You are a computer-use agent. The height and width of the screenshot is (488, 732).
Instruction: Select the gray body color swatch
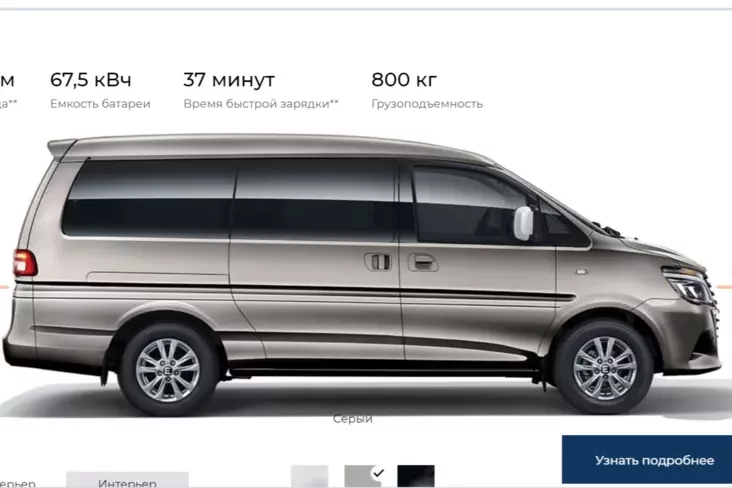click(363, 476)
